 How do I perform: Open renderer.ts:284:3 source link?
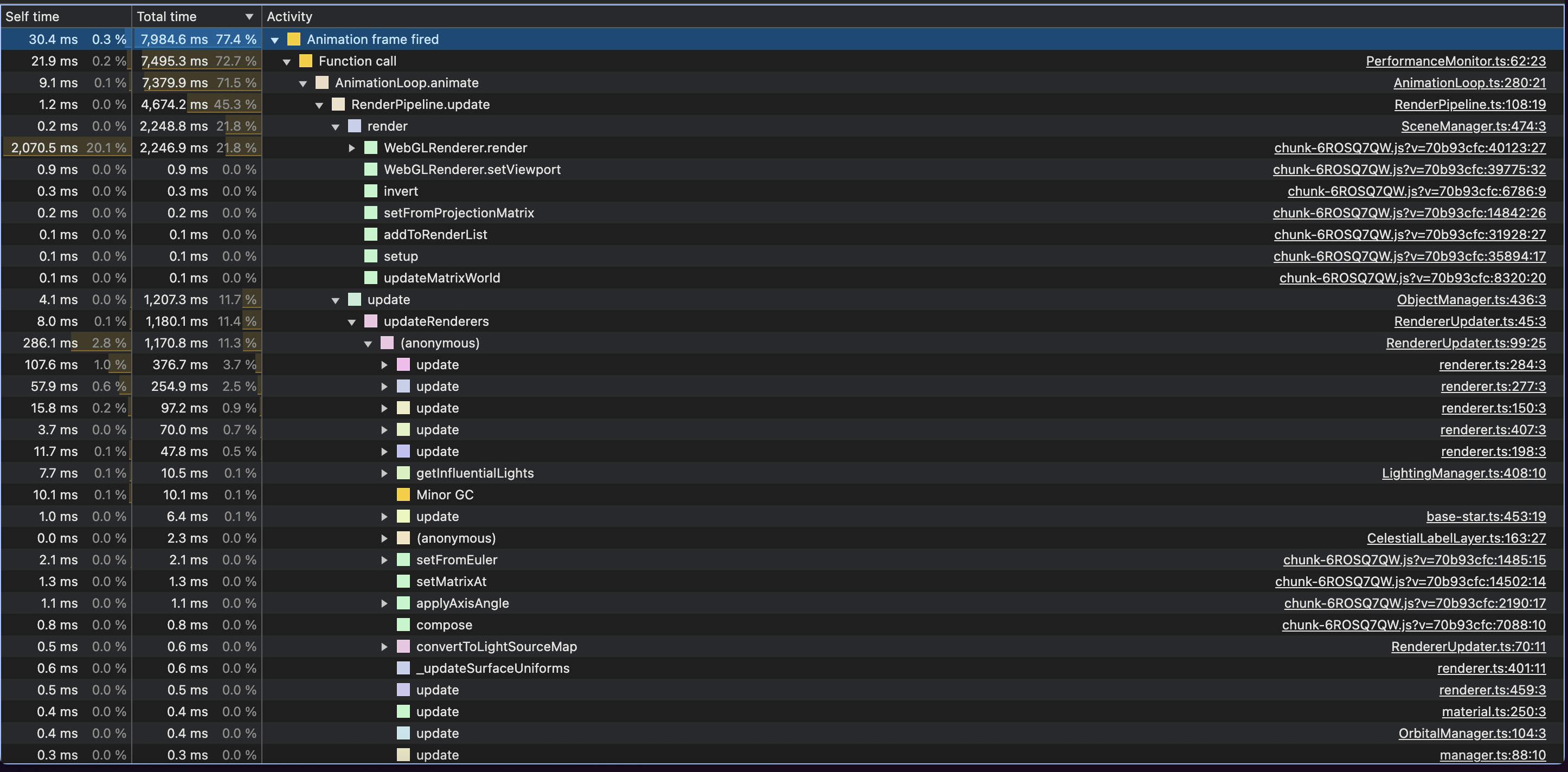(x=1493, y=365)
